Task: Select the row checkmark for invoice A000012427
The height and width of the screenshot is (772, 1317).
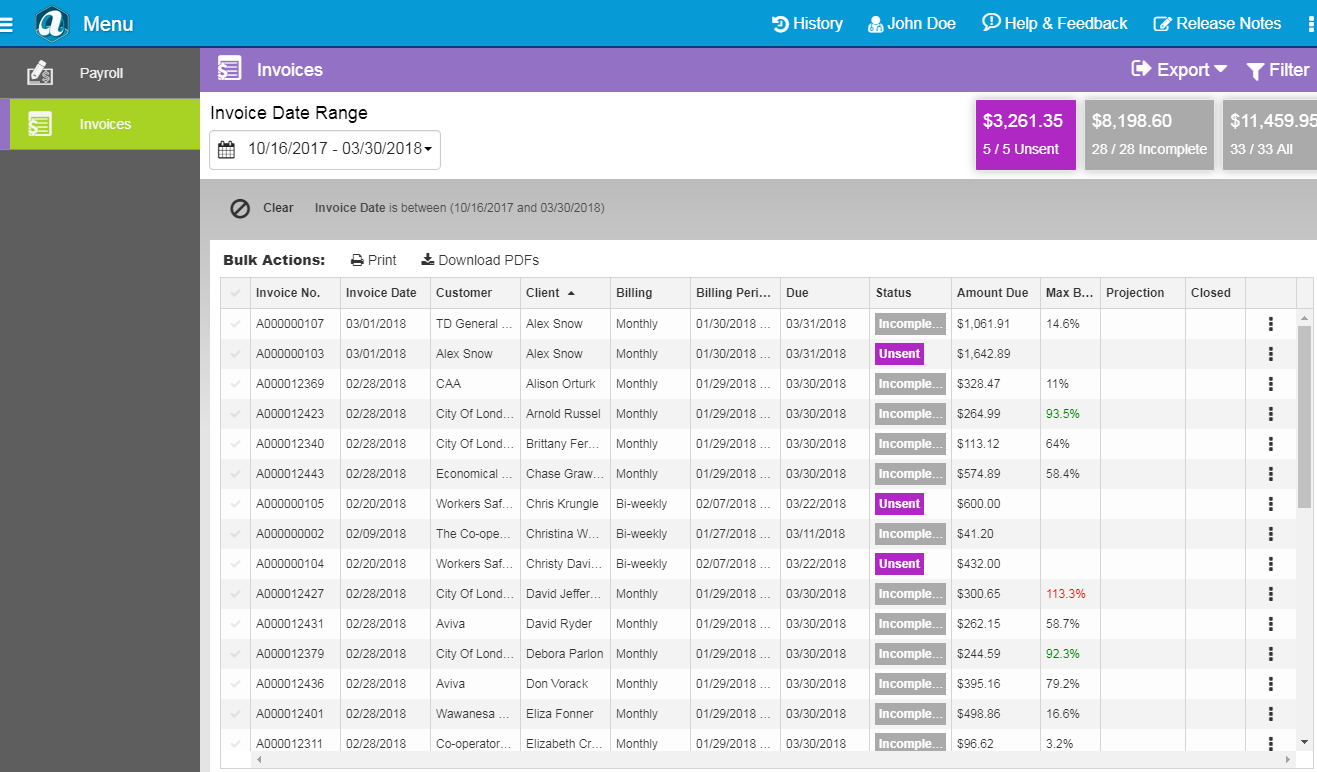Action: pyautogui.click(x=236, y=594)
